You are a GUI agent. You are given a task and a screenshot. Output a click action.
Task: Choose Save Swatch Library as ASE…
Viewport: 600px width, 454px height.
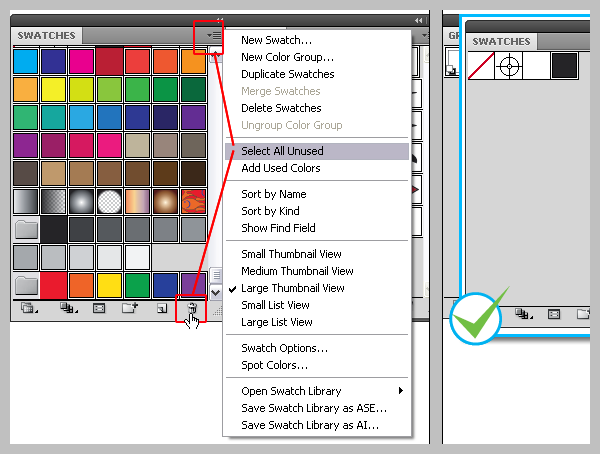[314, 408]
